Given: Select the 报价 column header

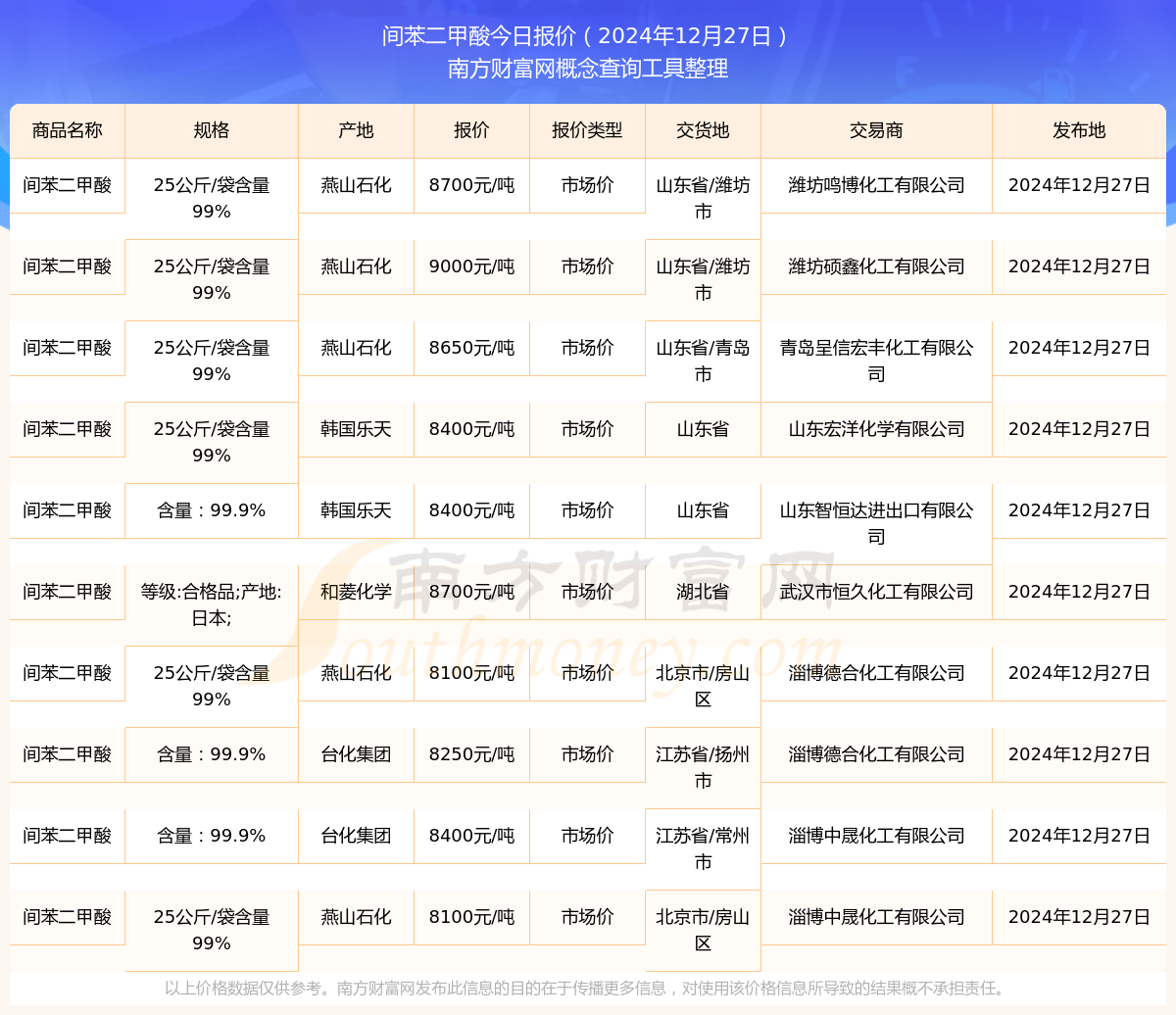Looking at the screenshot, I should point(471,130).
